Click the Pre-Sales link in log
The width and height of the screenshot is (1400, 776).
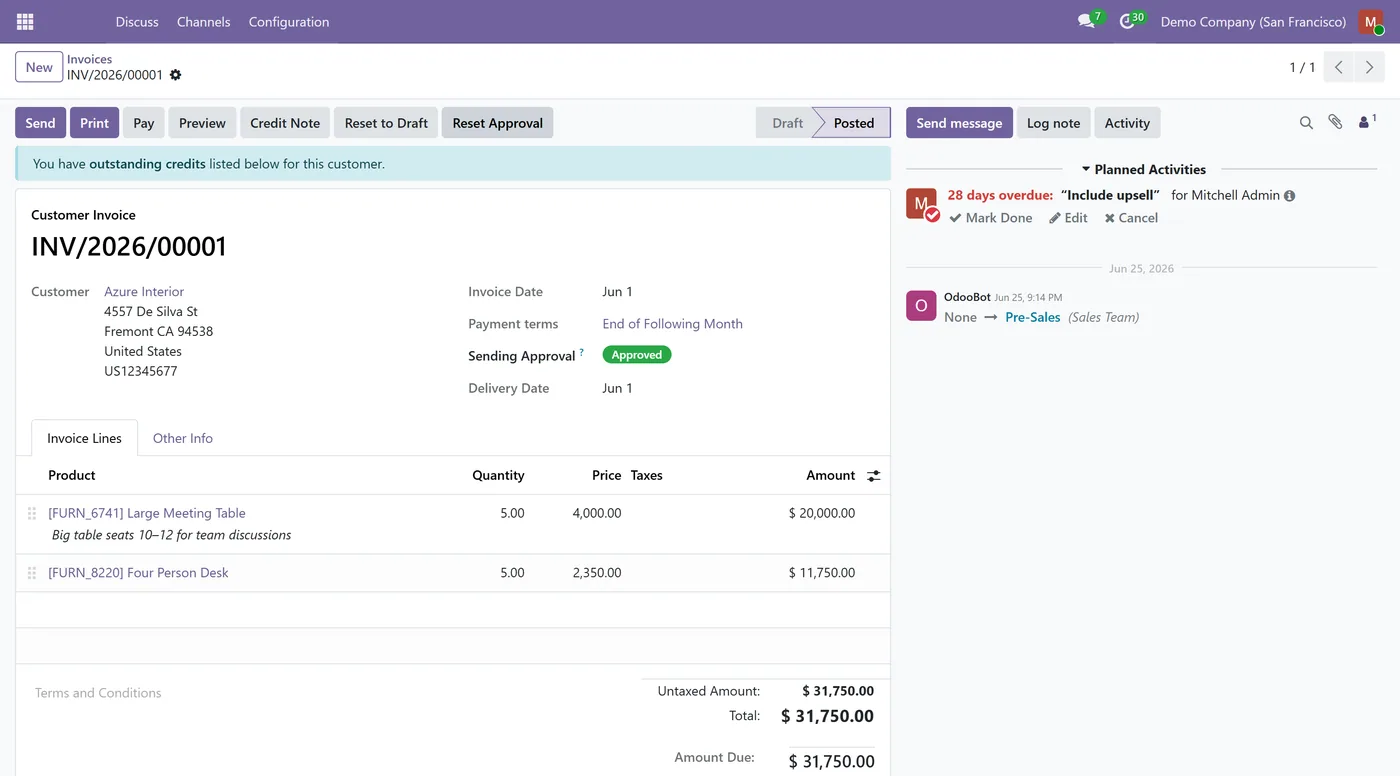(1033, 317)
